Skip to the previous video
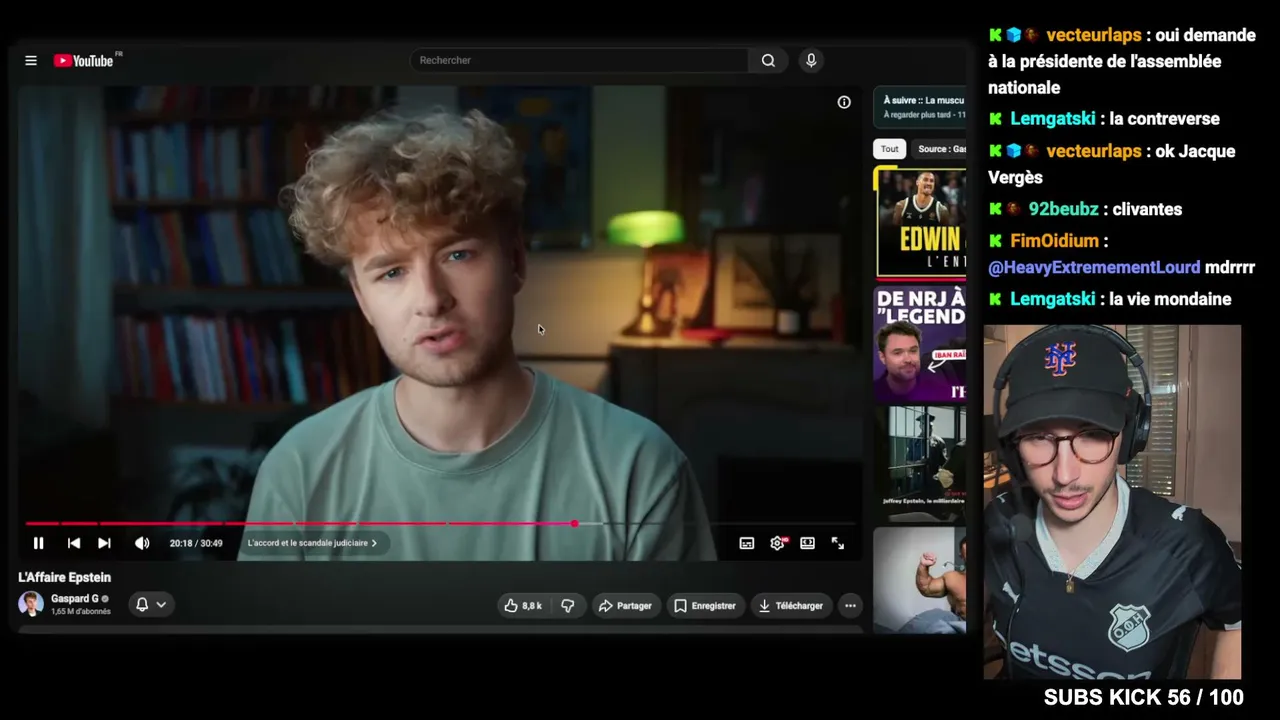This screenshot has height=720, width=1280. click(73, 543)
